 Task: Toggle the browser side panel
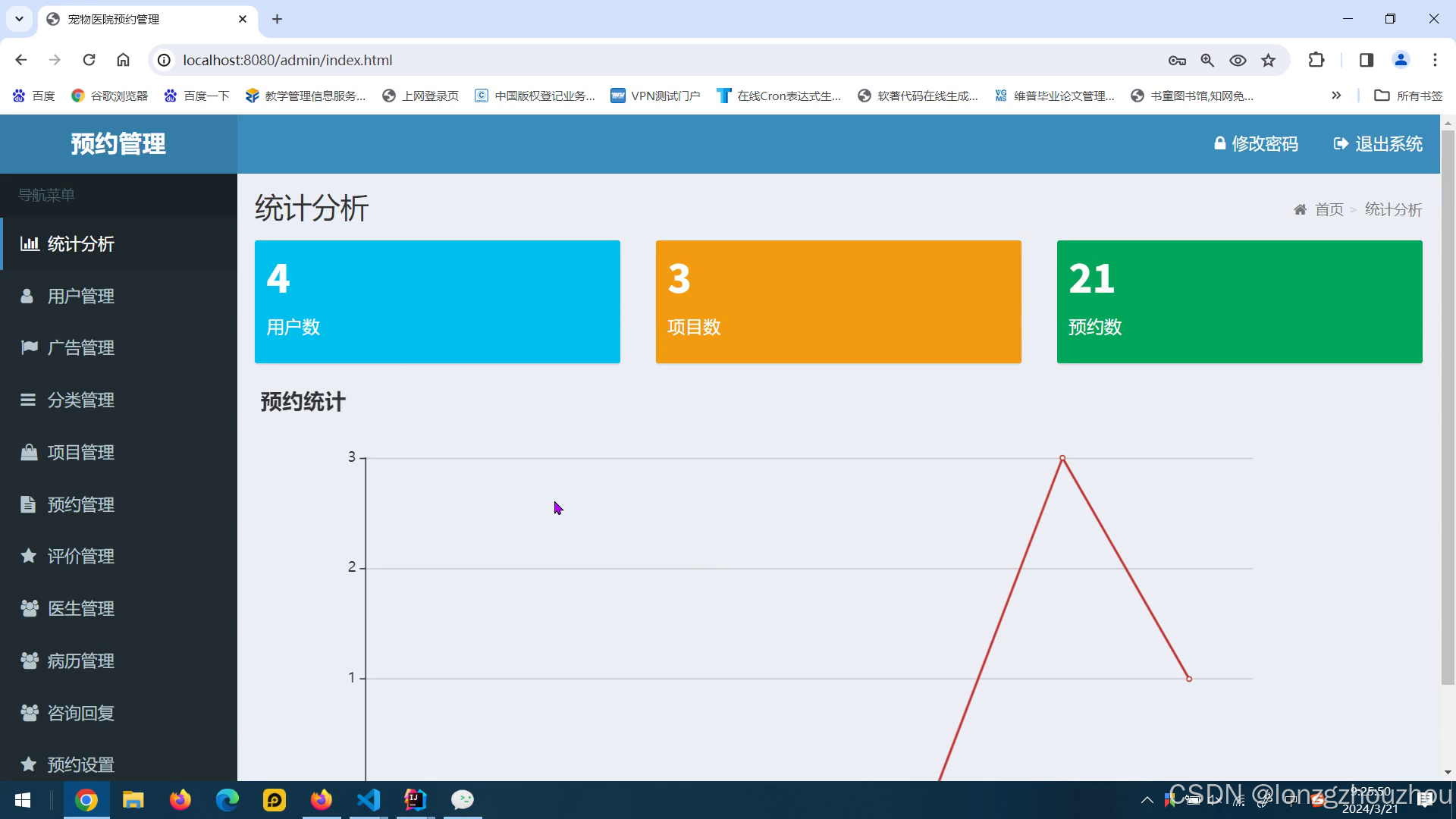[x=1367, y=60]
